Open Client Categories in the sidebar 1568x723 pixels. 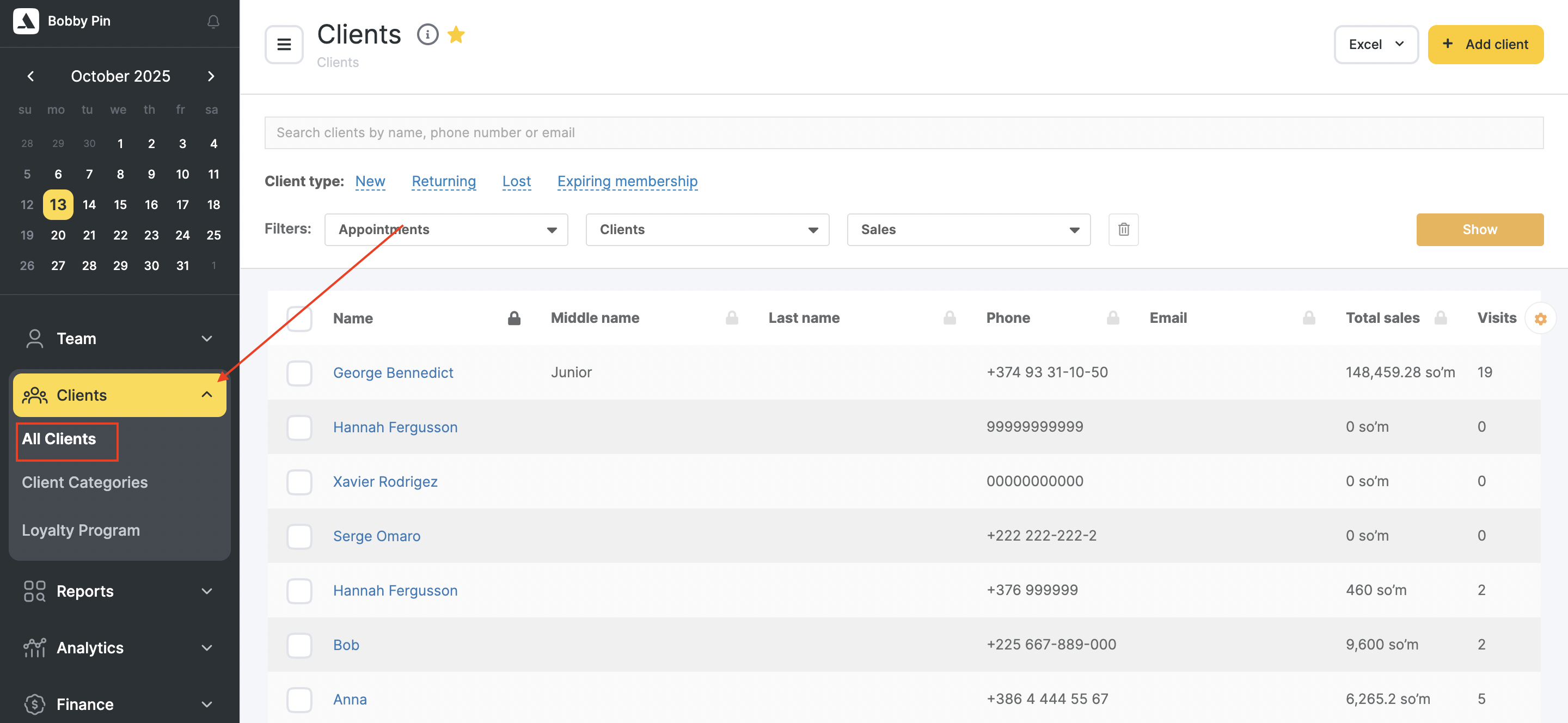(x=84, y=482)
